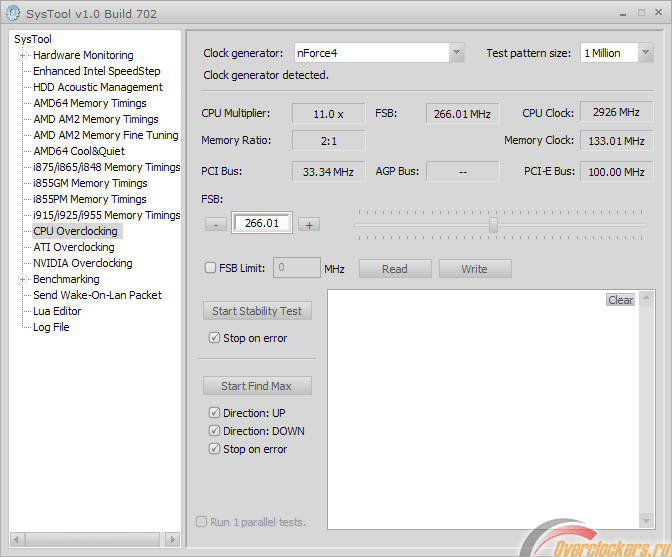The image size is (672, 557).
Task: Open AMD AM2 Memory Fine Tuning
Action: 106,135
